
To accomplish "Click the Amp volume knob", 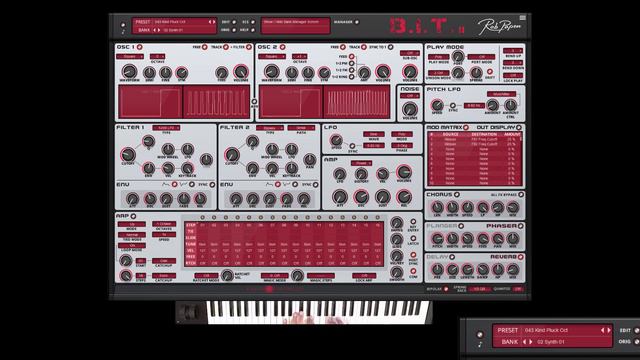I will [404, 172].
